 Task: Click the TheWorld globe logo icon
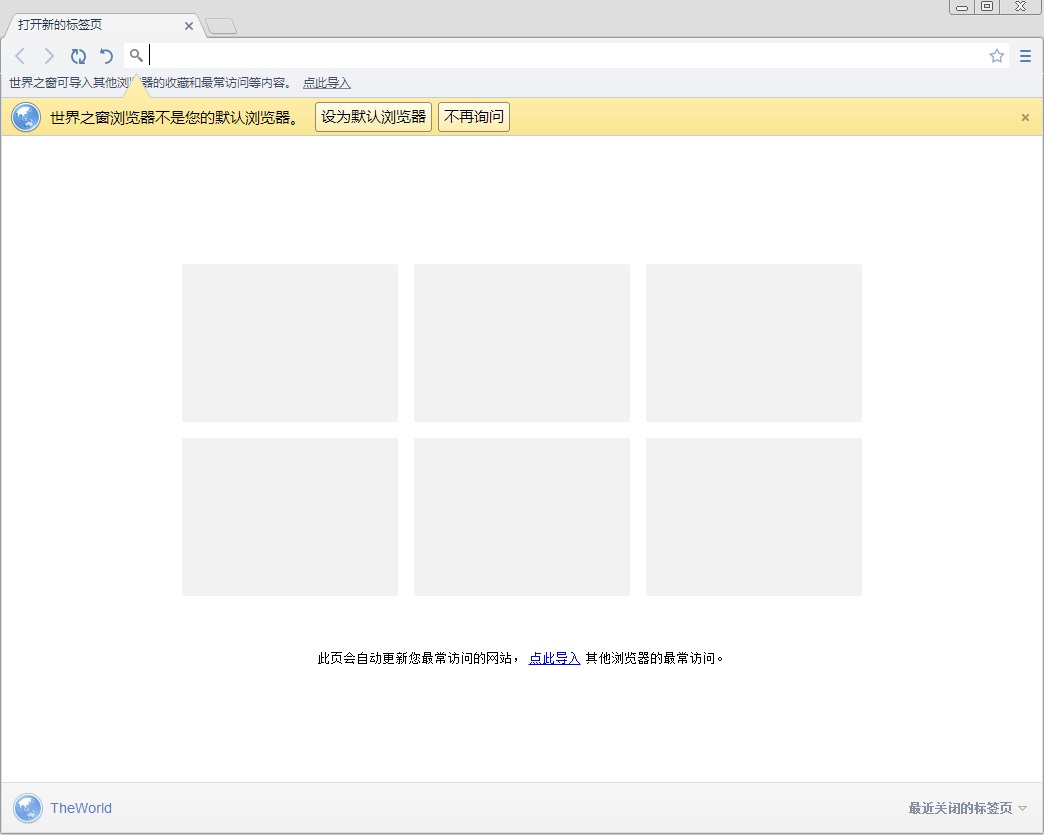(28, 808)
